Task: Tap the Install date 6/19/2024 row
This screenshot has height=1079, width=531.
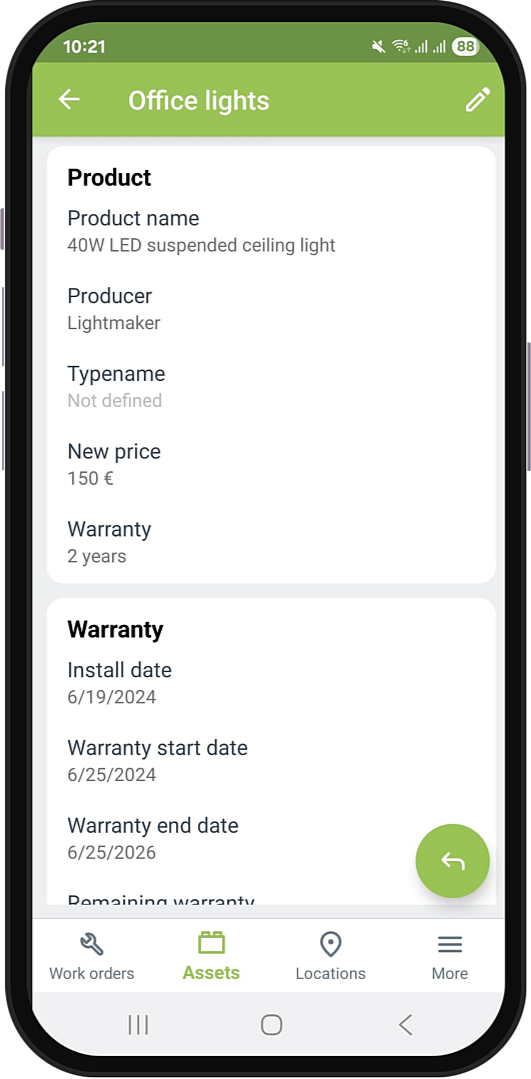Action: (x=271, y=683)
